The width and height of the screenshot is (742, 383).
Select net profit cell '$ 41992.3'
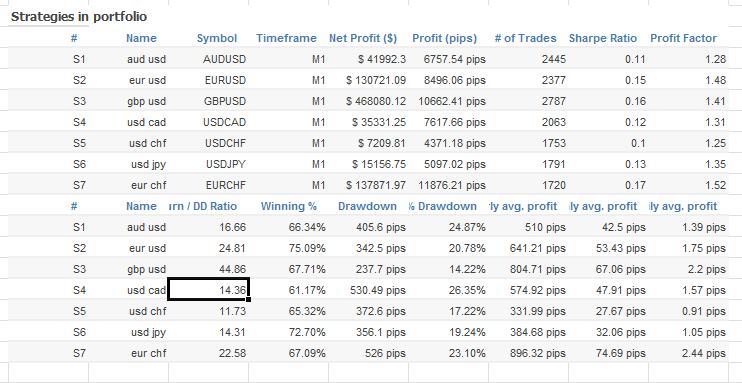(382, 59)
